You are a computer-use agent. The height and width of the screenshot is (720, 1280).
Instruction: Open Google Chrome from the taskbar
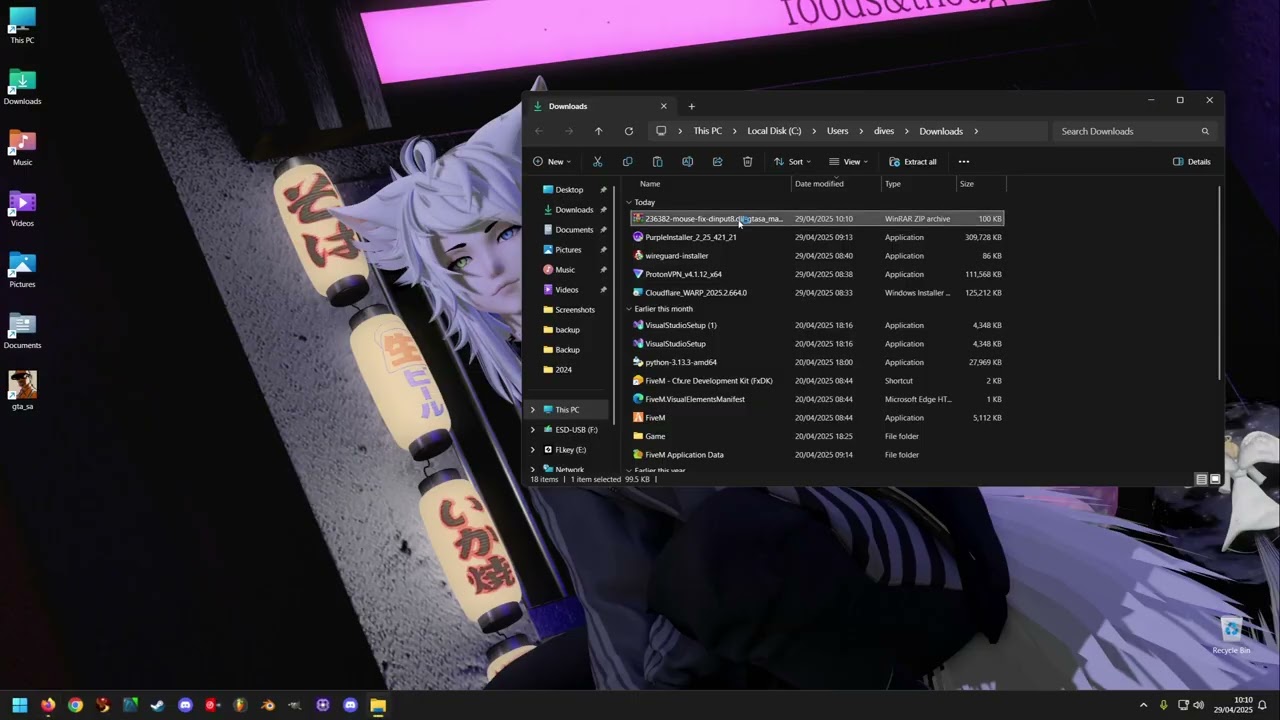pos(75,705)
